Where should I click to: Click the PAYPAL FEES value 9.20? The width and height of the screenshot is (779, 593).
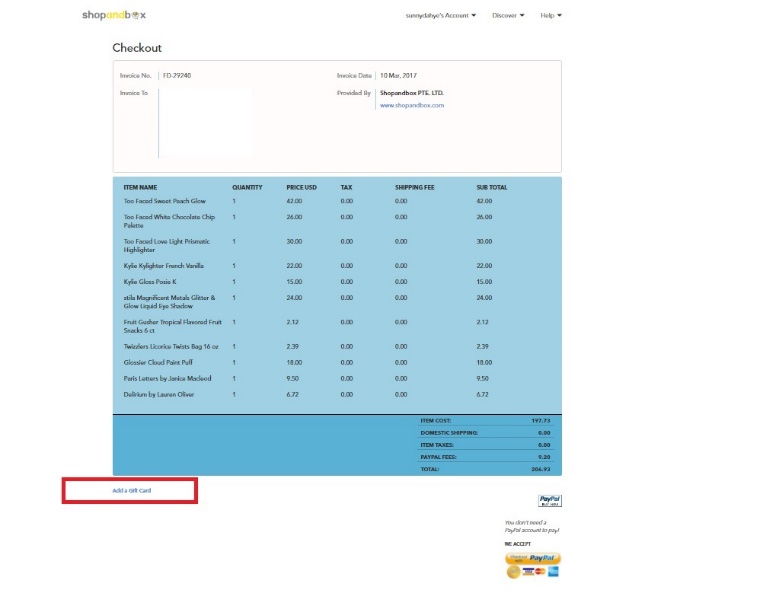pos(544,457)
